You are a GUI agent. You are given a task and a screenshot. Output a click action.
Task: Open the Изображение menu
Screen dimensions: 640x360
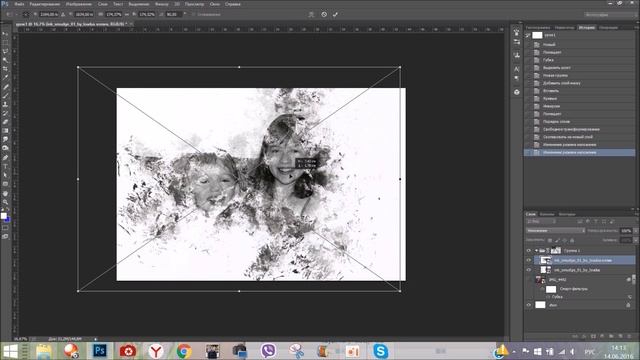[79, 4]
